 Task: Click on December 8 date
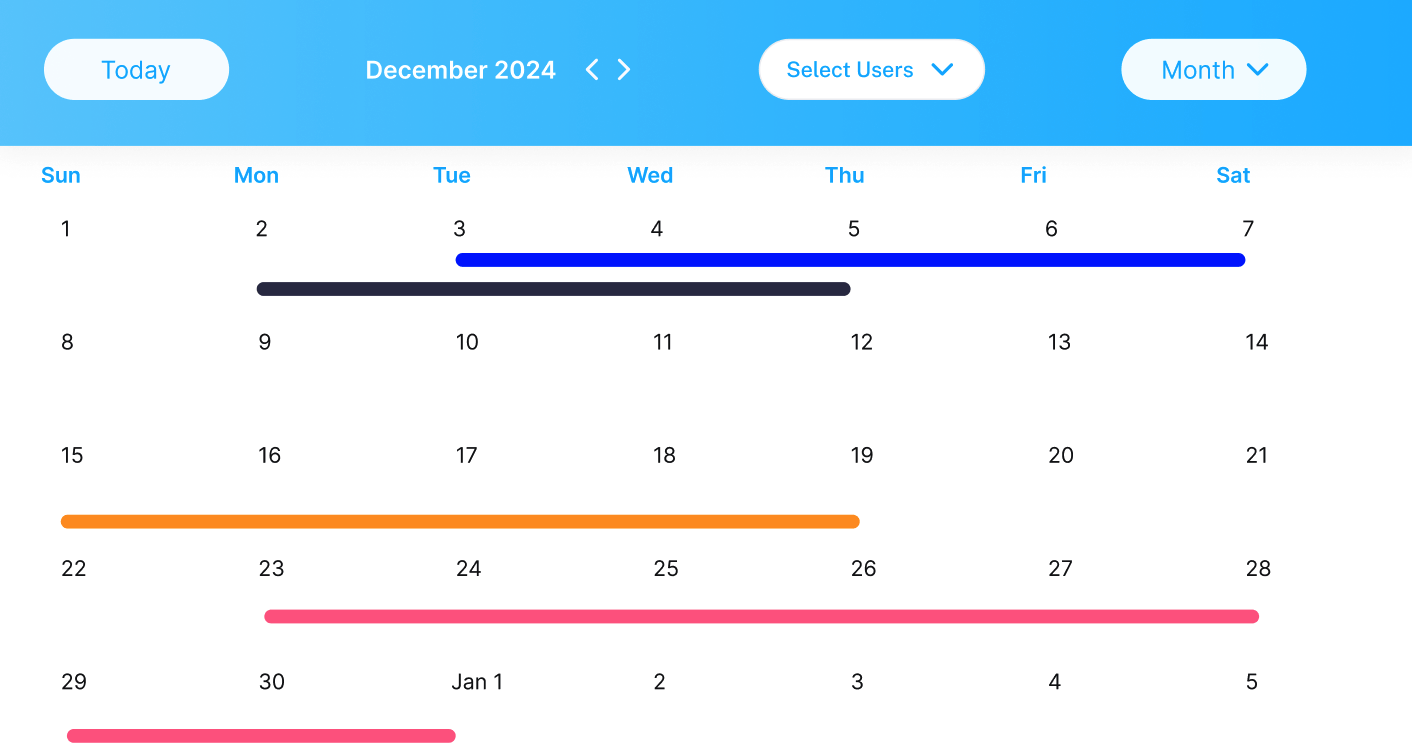(x=67, y=342)
